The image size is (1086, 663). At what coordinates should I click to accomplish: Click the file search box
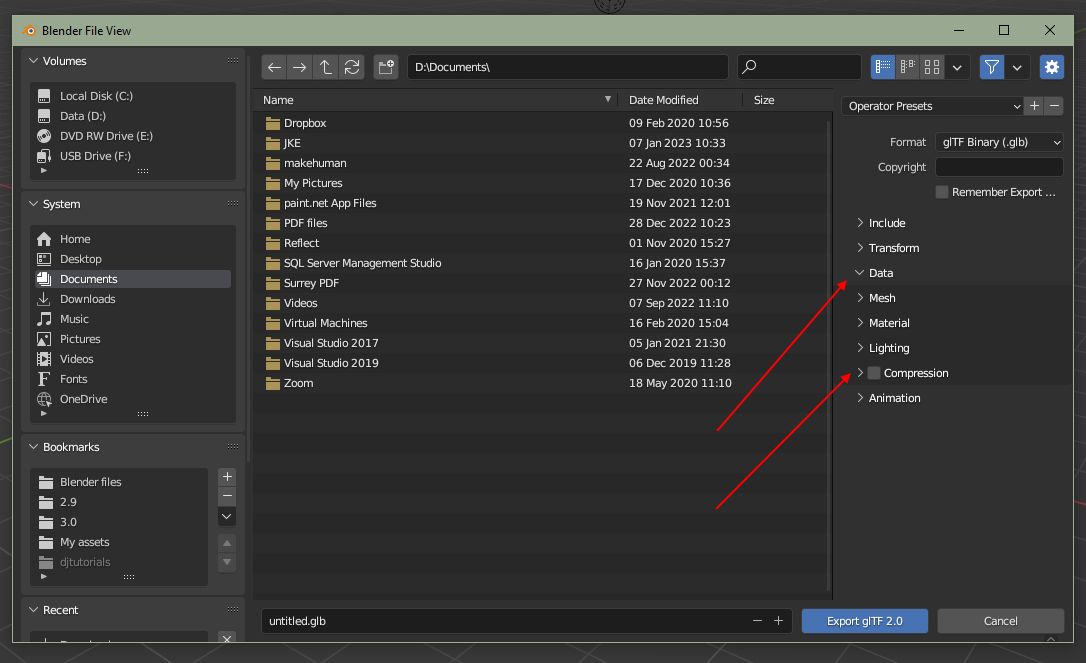coord(799,67)
